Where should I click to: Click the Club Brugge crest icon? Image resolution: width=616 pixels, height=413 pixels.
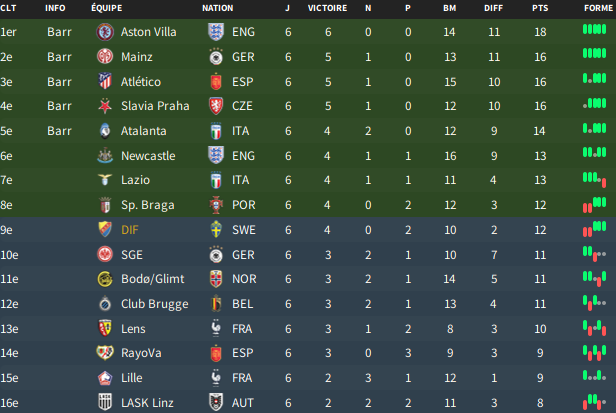click(103, 304)
